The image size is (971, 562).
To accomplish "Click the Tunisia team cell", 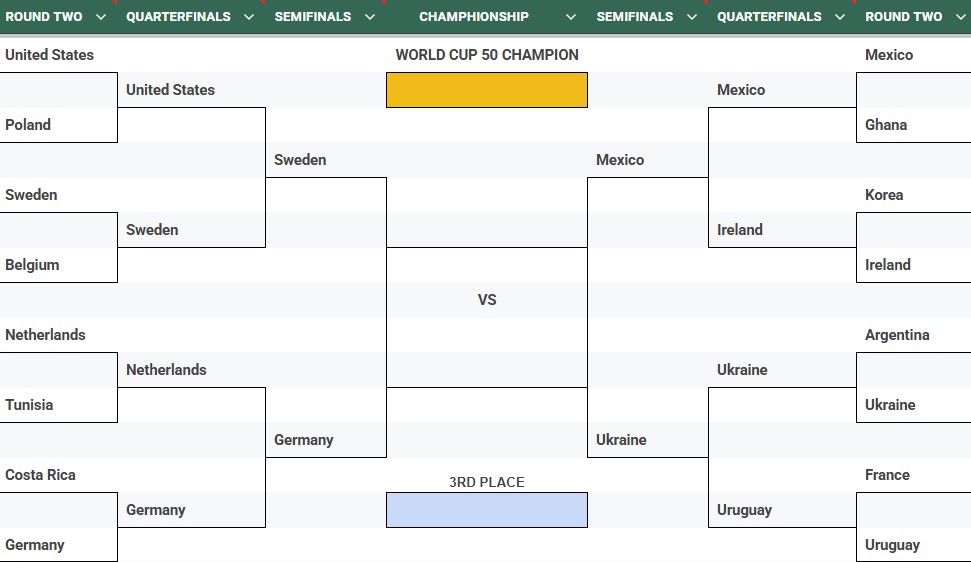I will click(58, 405).
